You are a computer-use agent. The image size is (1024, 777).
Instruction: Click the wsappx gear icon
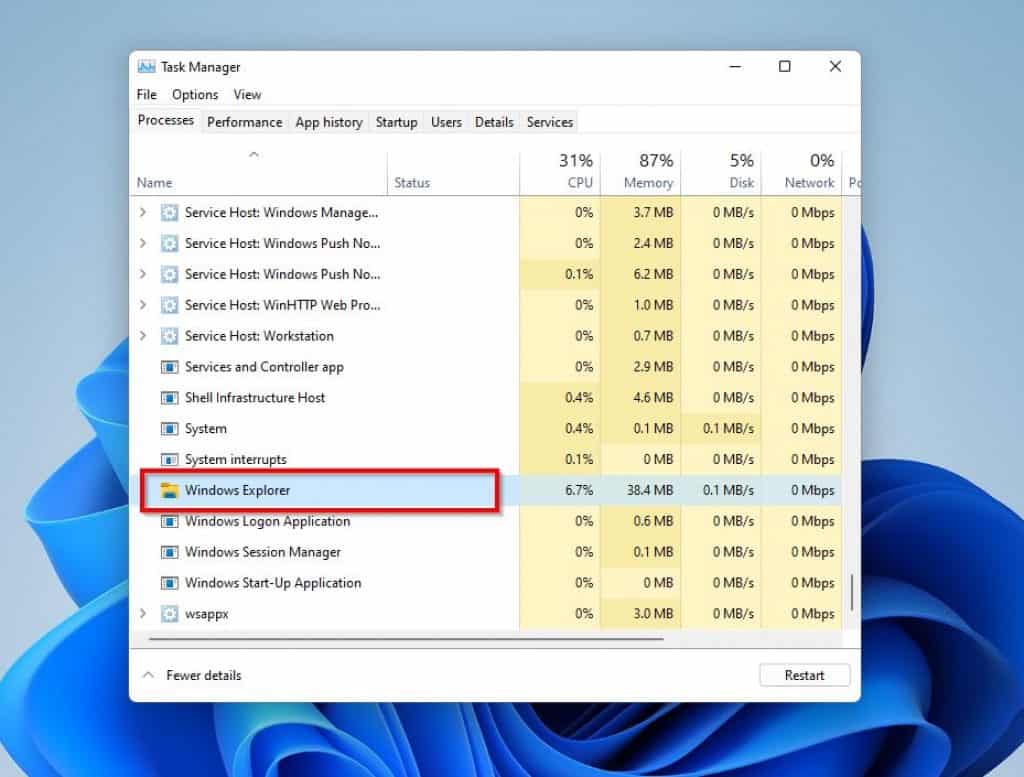169,614
